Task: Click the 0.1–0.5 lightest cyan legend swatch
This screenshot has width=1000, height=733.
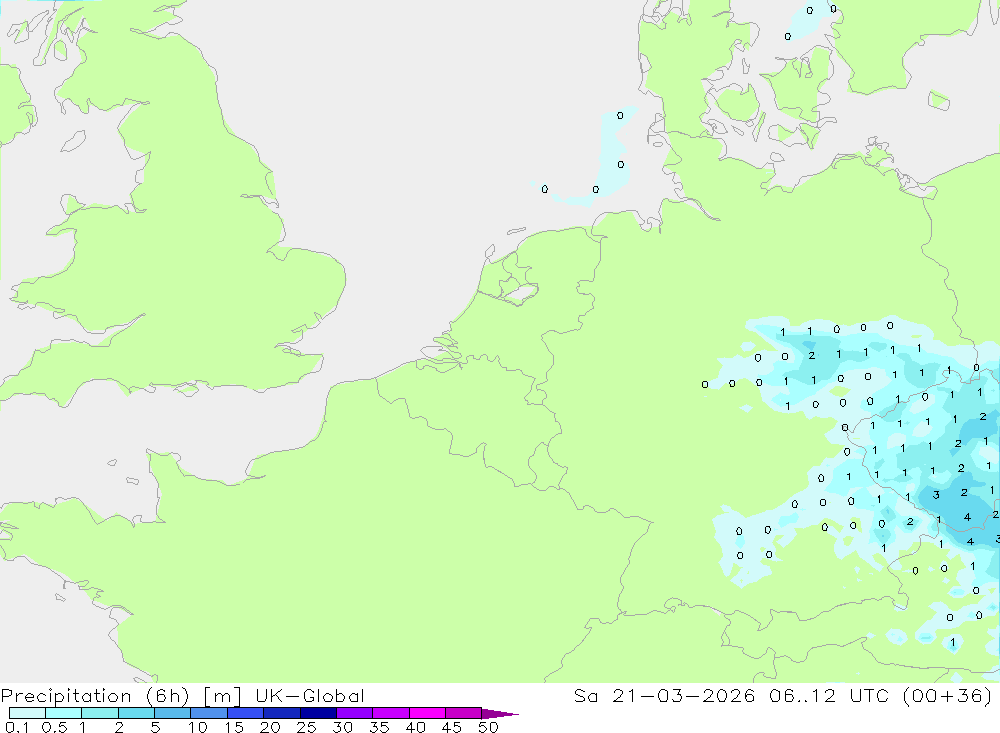Action: click(27, 713)
